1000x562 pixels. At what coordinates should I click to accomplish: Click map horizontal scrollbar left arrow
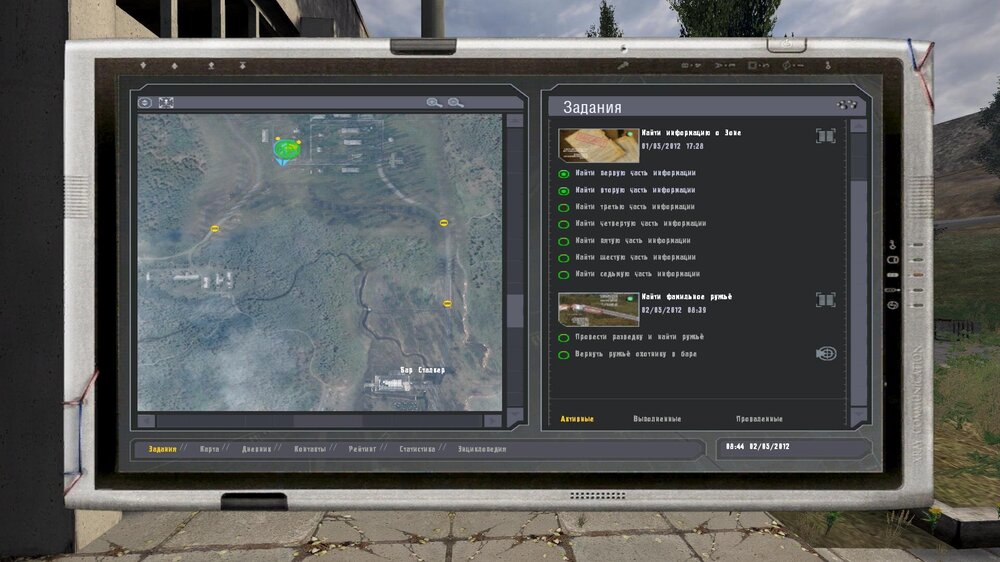tap(147, 420)
